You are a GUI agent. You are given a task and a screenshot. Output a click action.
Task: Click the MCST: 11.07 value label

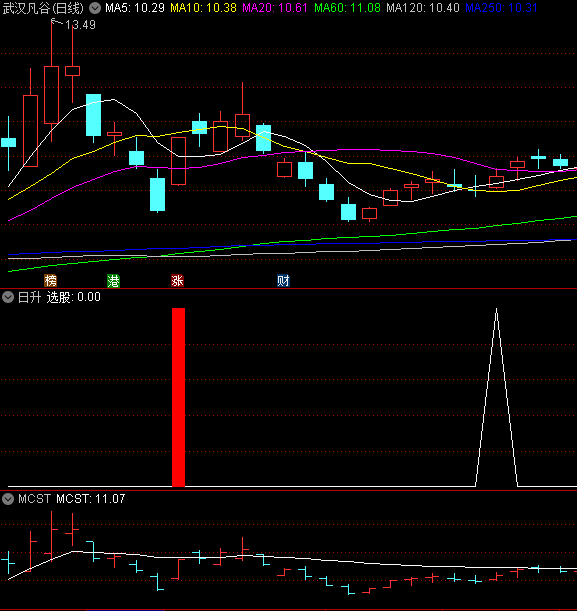pos(91,499)
